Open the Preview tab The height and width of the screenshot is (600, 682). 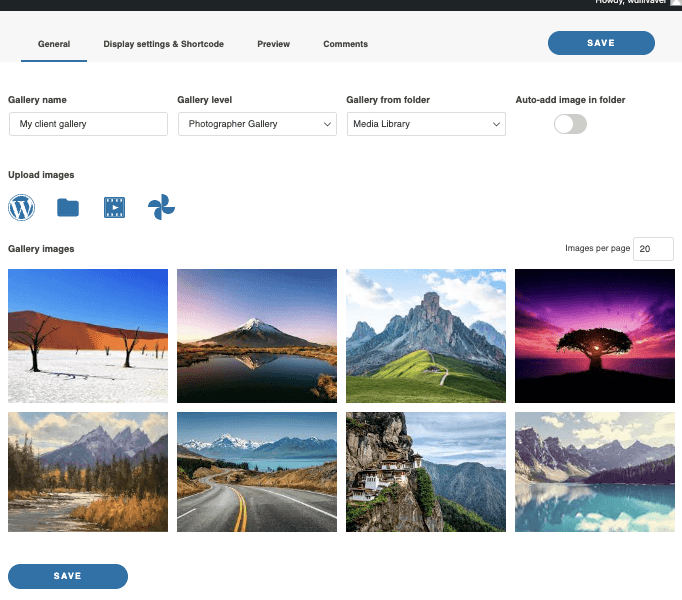273,44
